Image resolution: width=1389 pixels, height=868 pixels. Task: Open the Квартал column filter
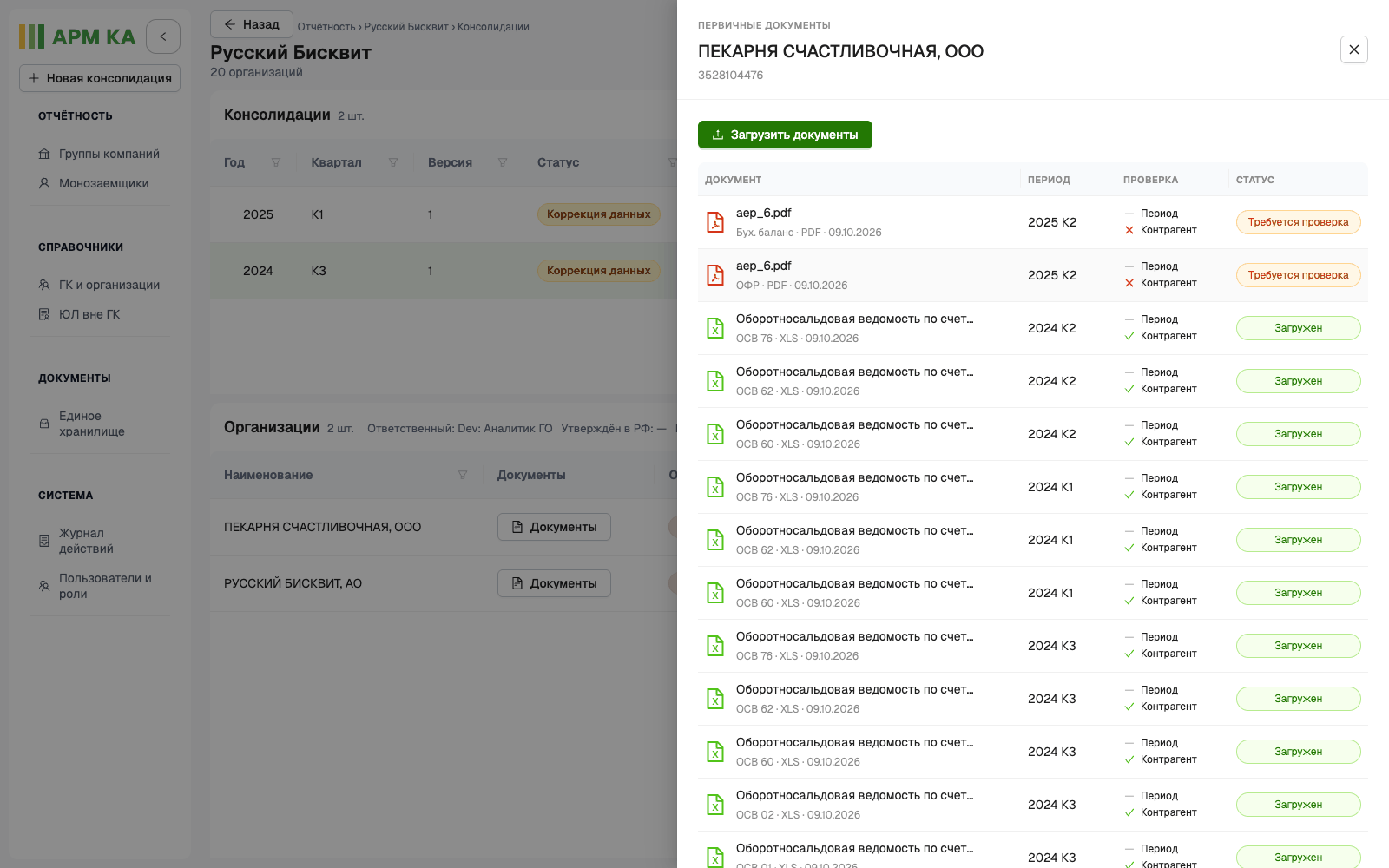click(393, 162)
